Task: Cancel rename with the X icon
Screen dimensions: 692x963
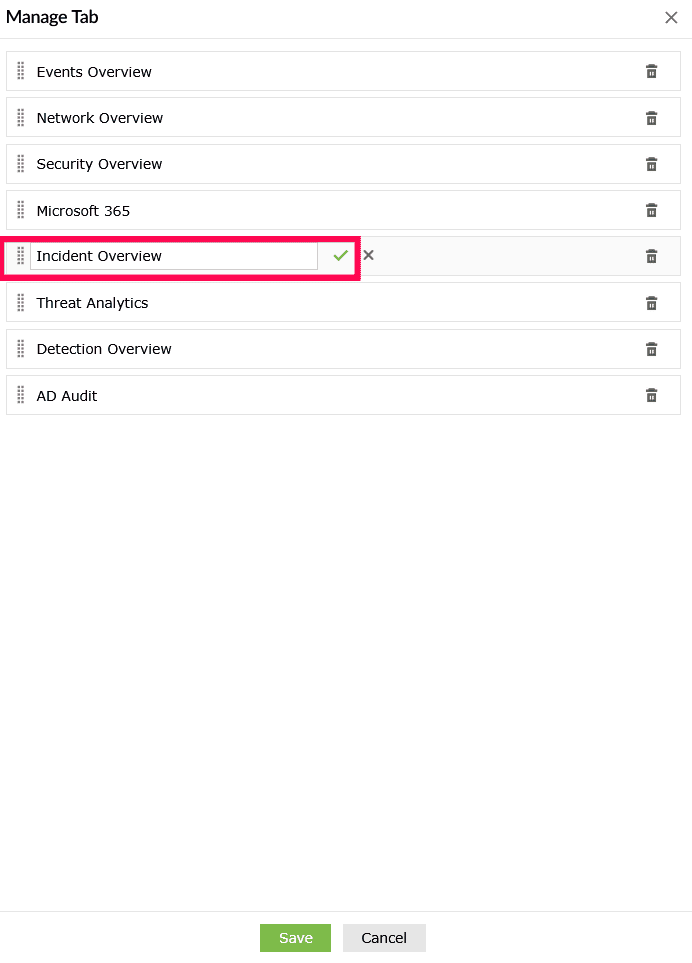Action: [368, 255]
